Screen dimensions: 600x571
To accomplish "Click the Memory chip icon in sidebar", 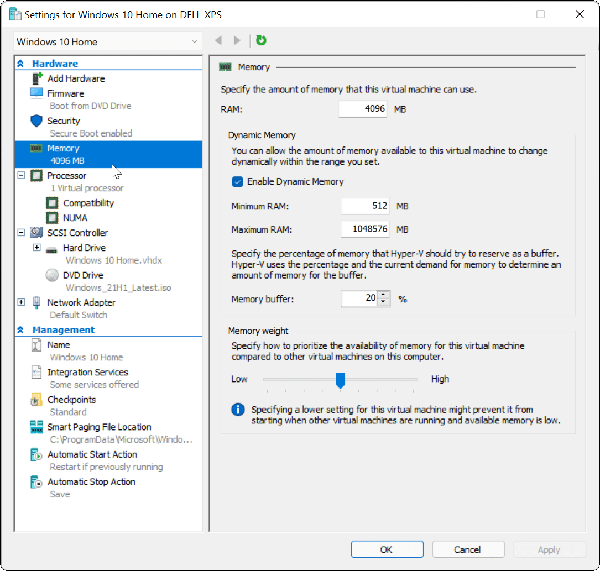I will (x=36, y=148).
